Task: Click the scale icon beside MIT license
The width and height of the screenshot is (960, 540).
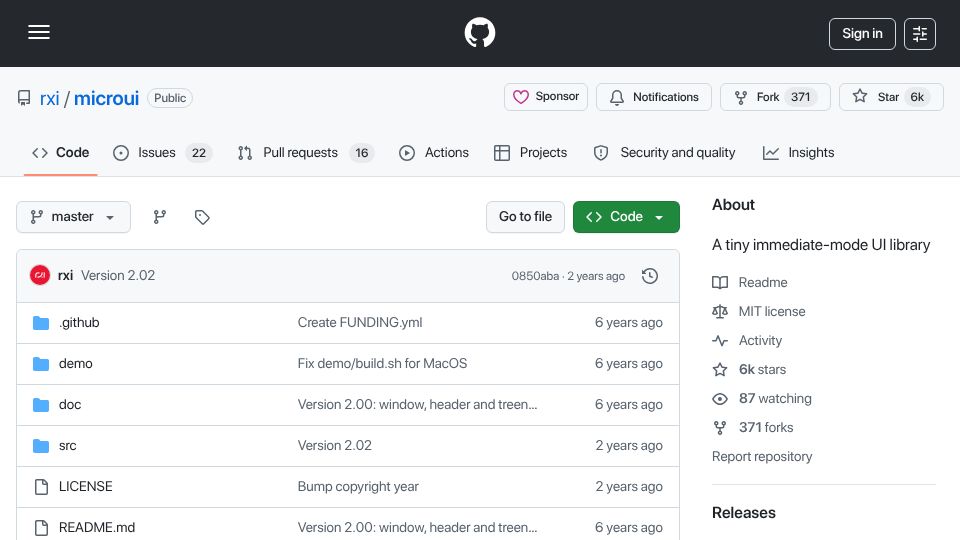Action: [720, 312]
